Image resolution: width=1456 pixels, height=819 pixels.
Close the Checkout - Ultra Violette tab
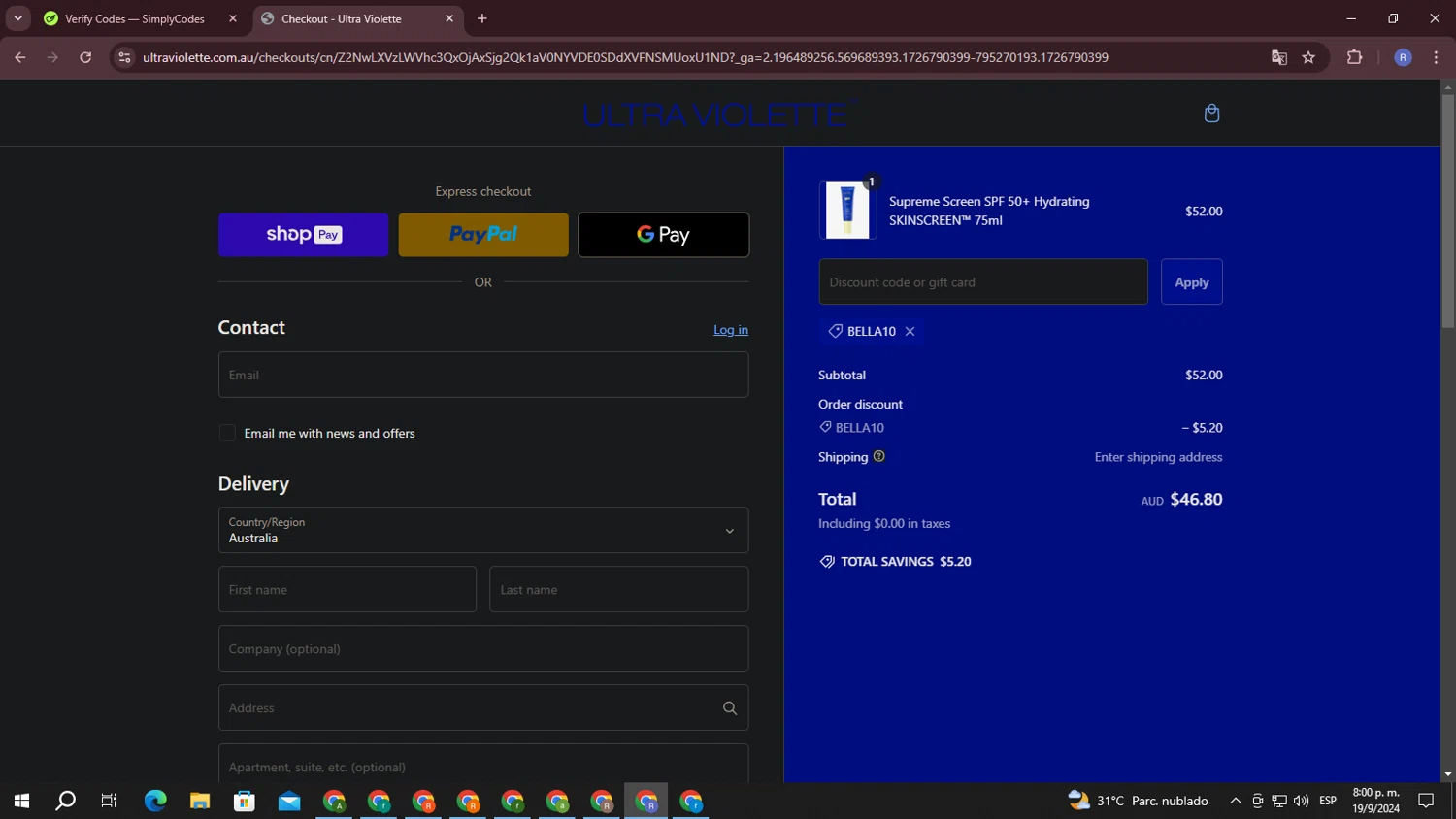(x=449, y=18)
